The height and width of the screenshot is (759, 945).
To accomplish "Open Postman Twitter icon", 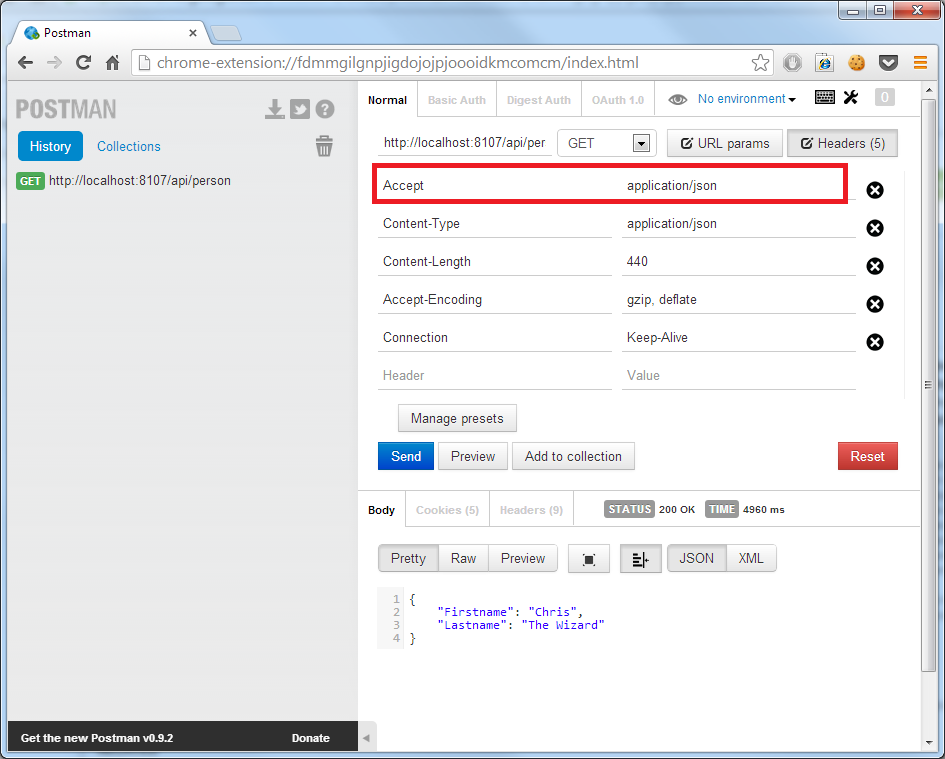I will (300, 109).
